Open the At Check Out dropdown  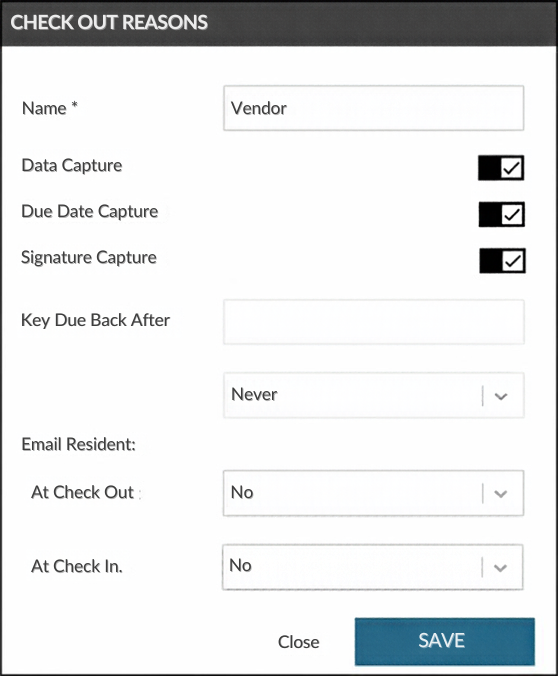pyautogui.click(x=373, y=493)
